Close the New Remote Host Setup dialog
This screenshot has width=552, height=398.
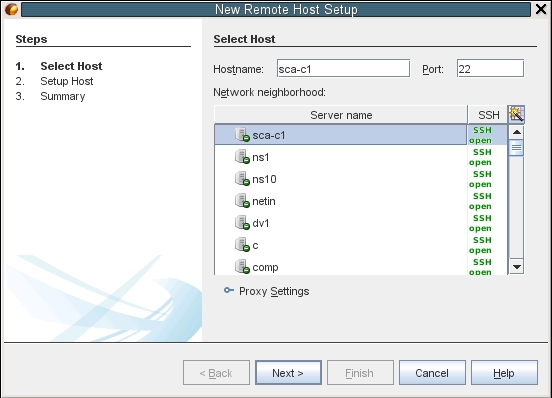coord(541,9)
